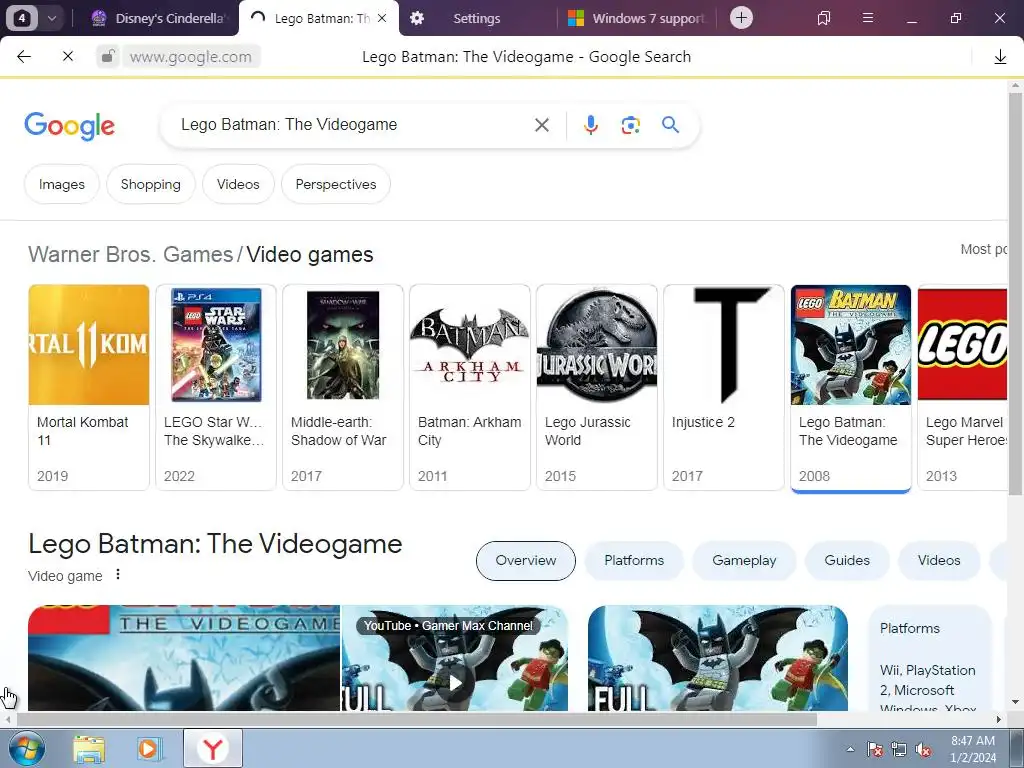Select the knowledge panel Videos tab
Screen dimensions: 1024x768
pos(939,560)
